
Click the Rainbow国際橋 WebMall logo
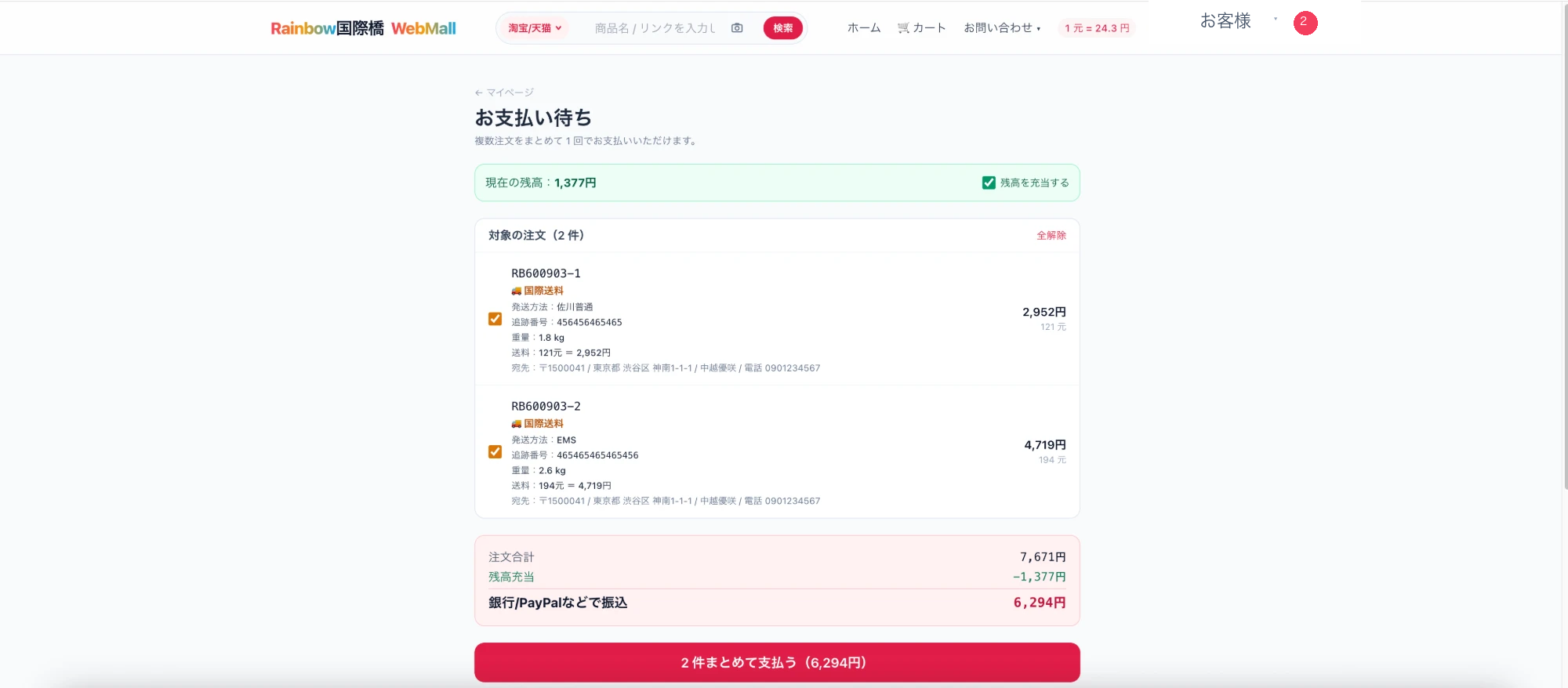(363, 28)
